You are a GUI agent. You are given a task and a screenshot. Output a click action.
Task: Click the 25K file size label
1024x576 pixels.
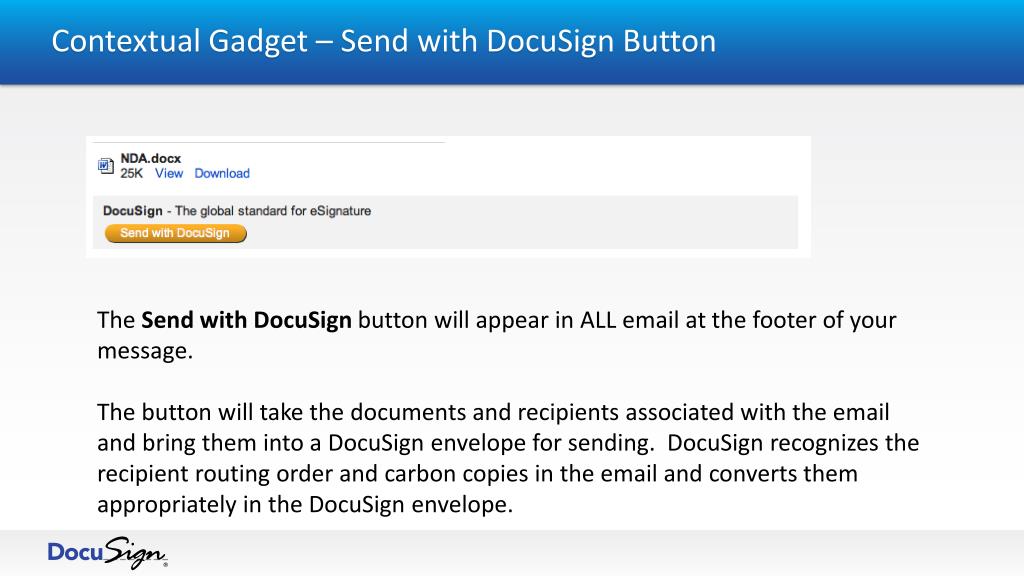pos(131,173)
